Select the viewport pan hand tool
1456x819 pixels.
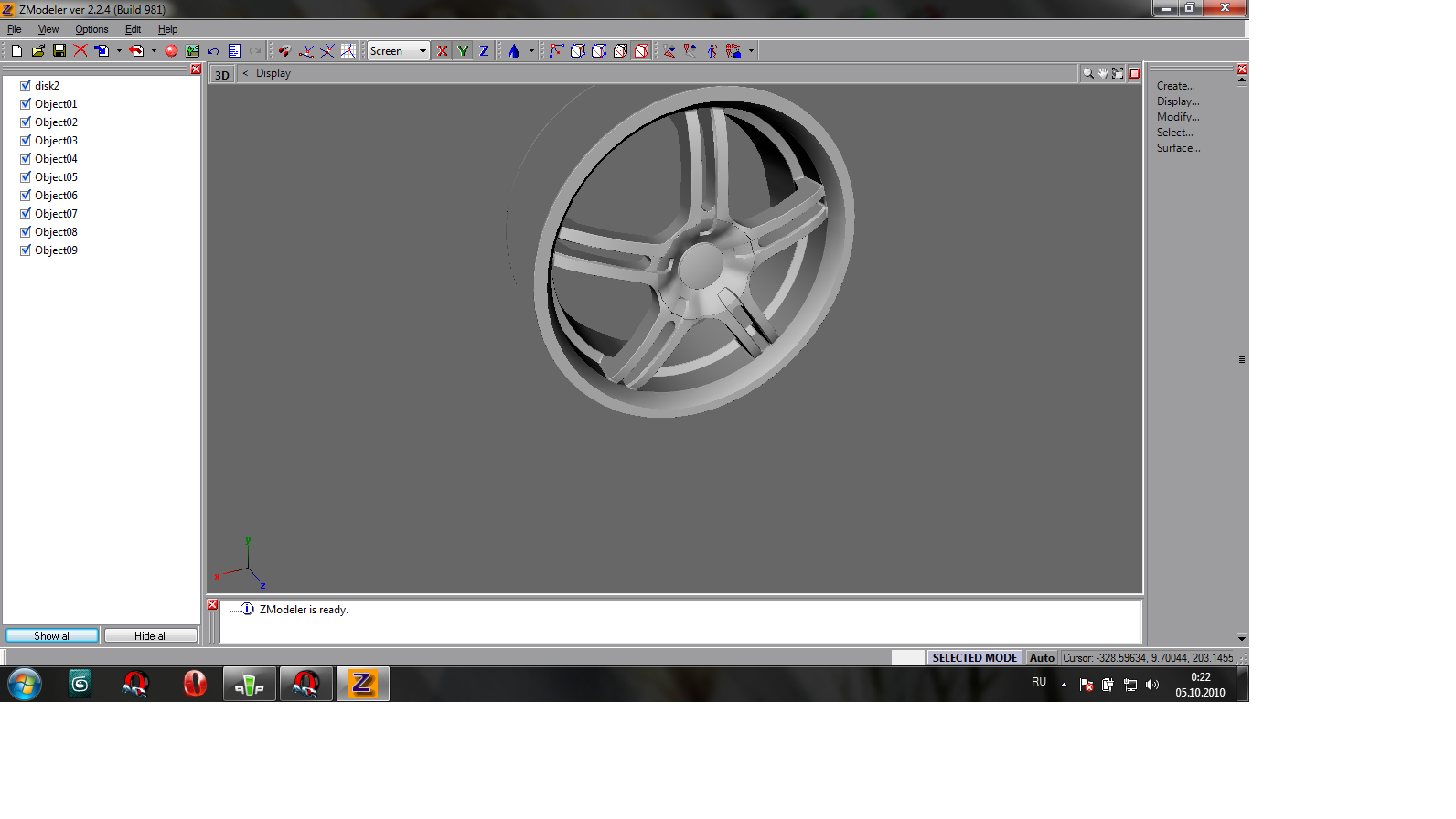[x=1103, y=73]
